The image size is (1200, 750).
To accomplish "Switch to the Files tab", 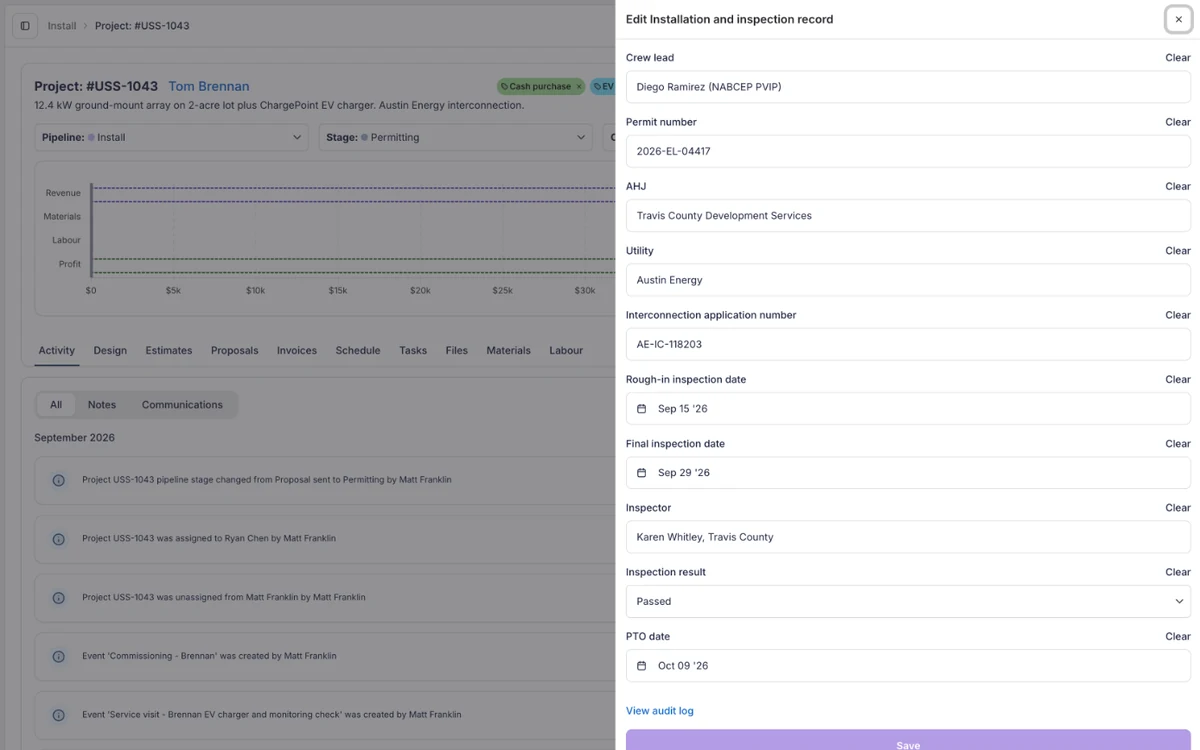I will (457, 351).
